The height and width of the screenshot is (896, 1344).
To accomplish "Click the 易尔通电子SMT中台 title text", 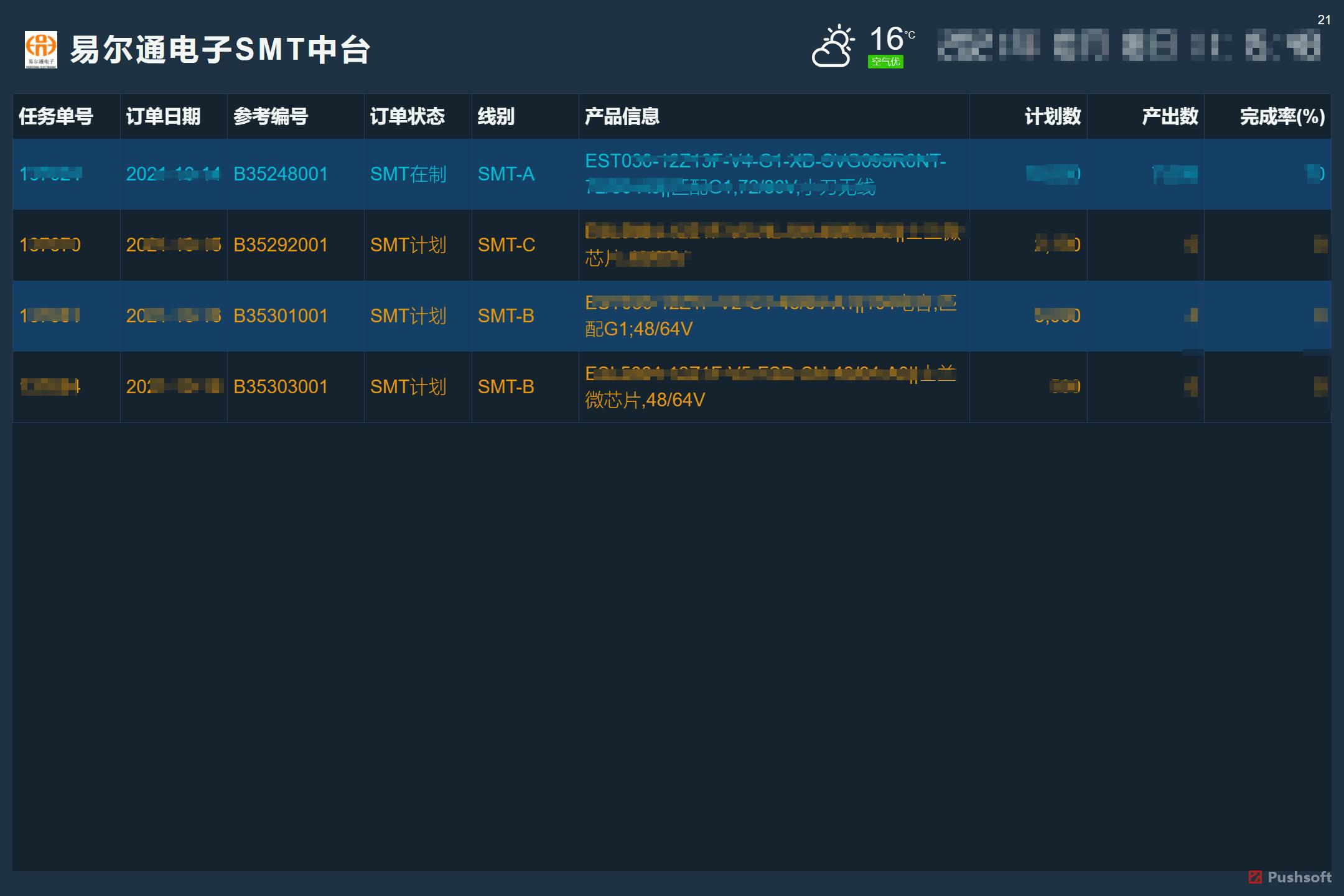I will 220,50.
